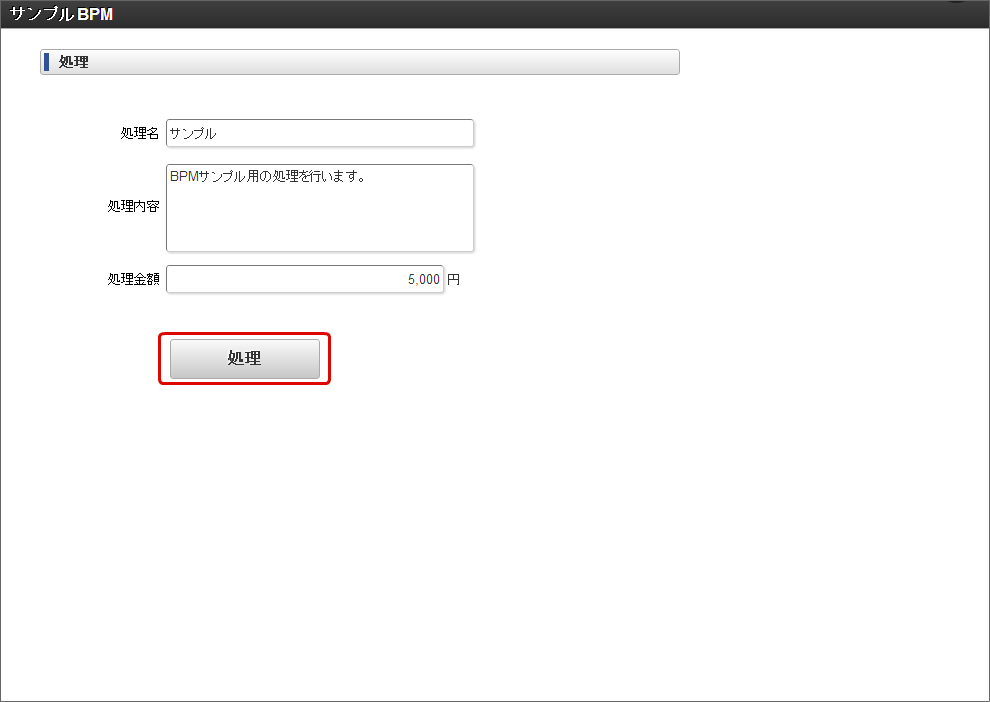Click the 処理 submit button
The image size is (990, 702).
point(245,359)
